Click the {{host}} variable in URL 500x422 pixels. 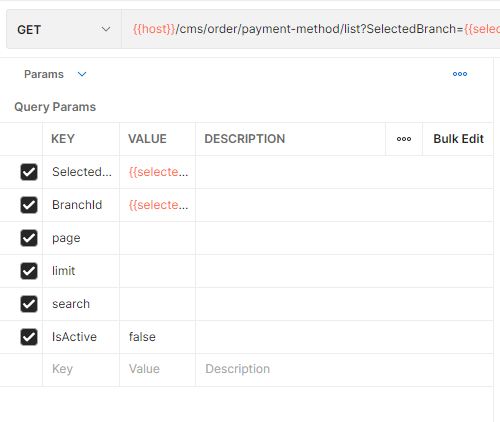point(154,29)
